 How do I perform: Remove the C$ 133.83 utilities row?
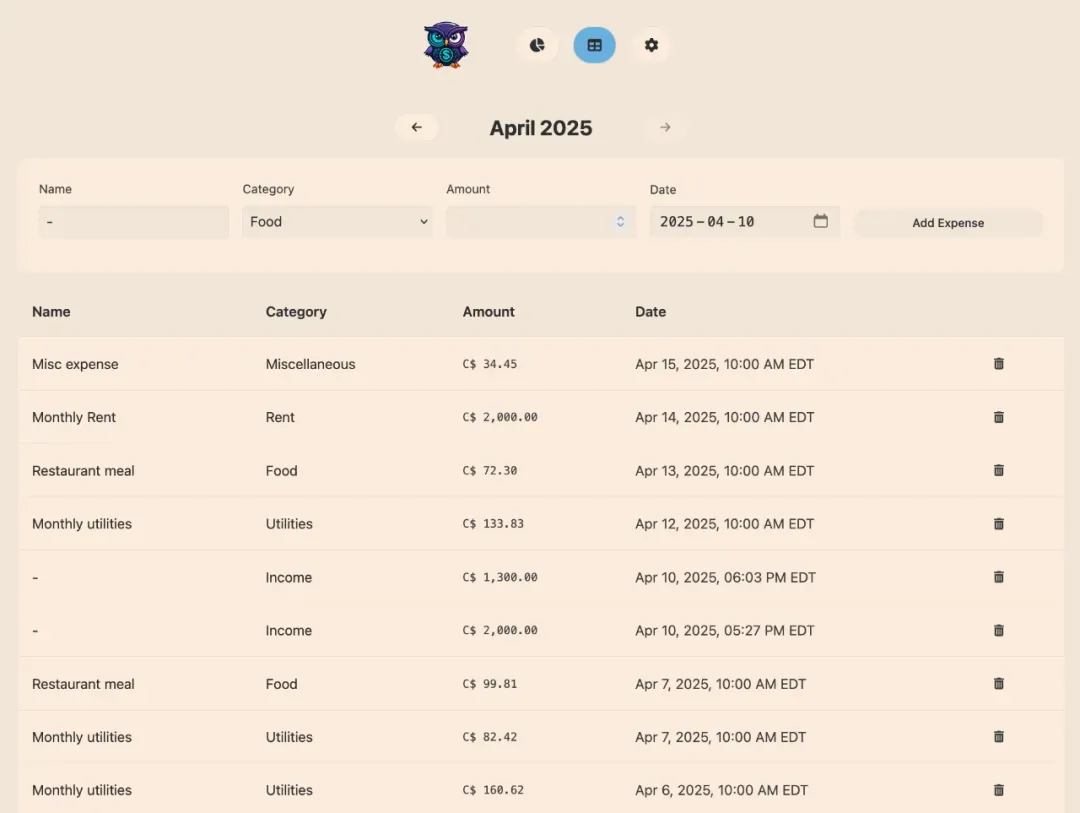click(998, 523)
